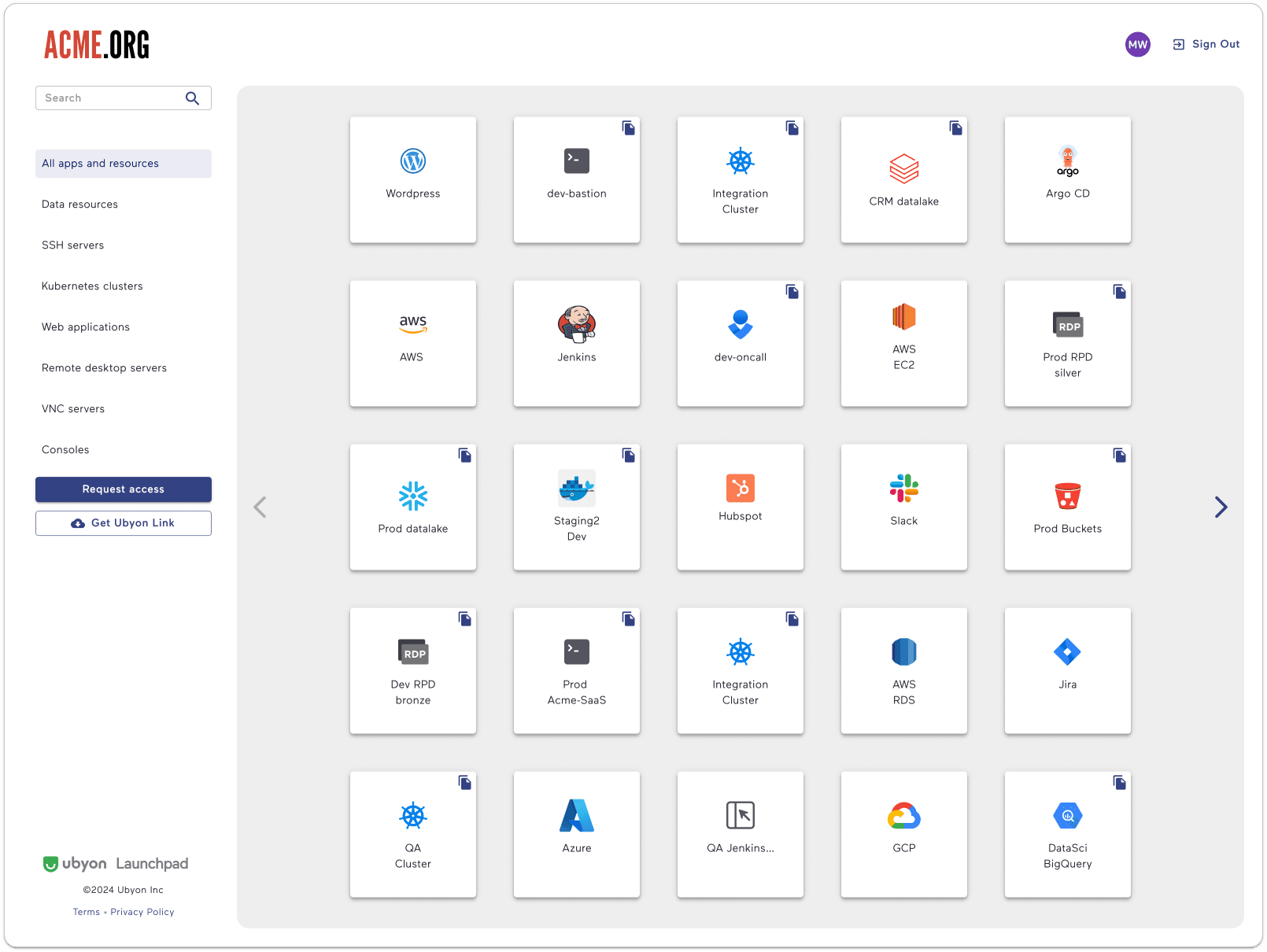Click the copy icon on Prod Buckets tile
1267x952 pixels.
(x=1120, y=456)
